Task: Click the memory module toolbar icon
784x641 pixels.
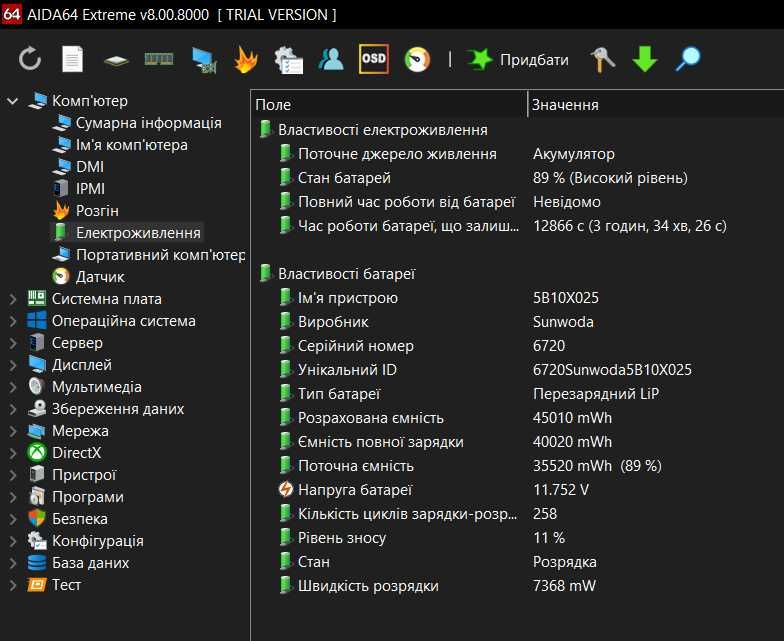Action: [158, 60]
